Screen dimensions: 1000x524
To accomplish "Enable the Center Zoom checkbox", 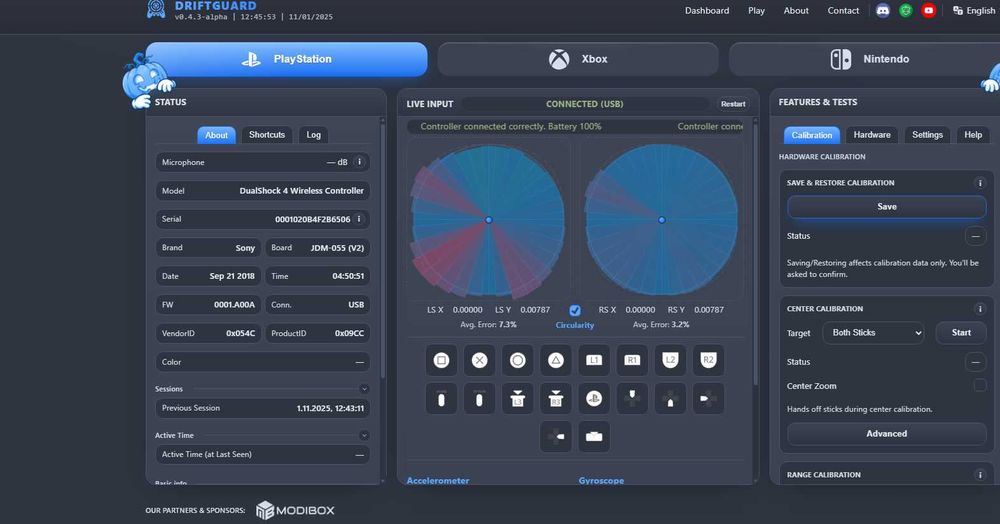I will [x=980, y=385].
